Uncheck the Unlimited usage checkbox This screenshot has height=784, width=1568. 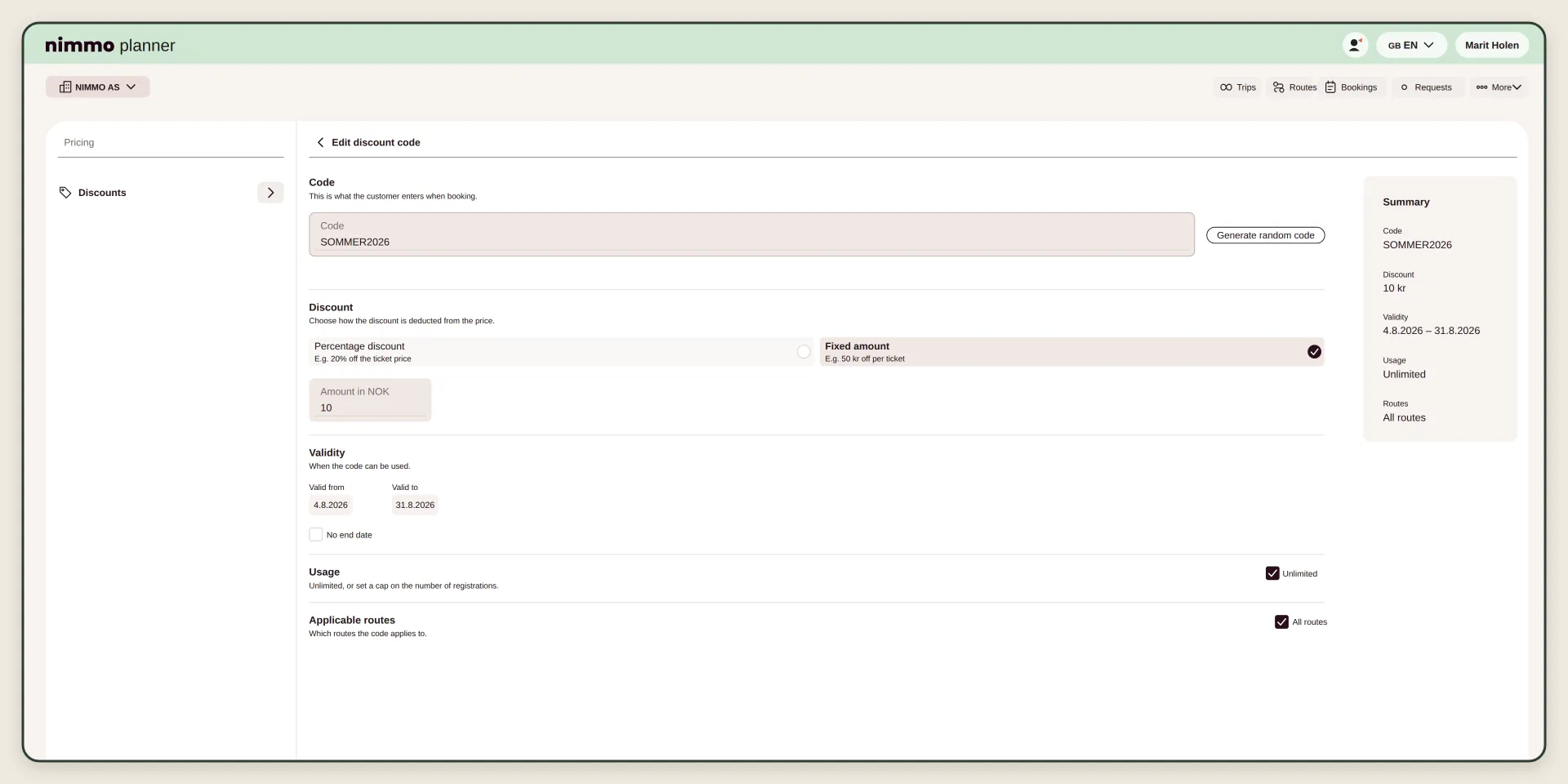coord(1272,573)
